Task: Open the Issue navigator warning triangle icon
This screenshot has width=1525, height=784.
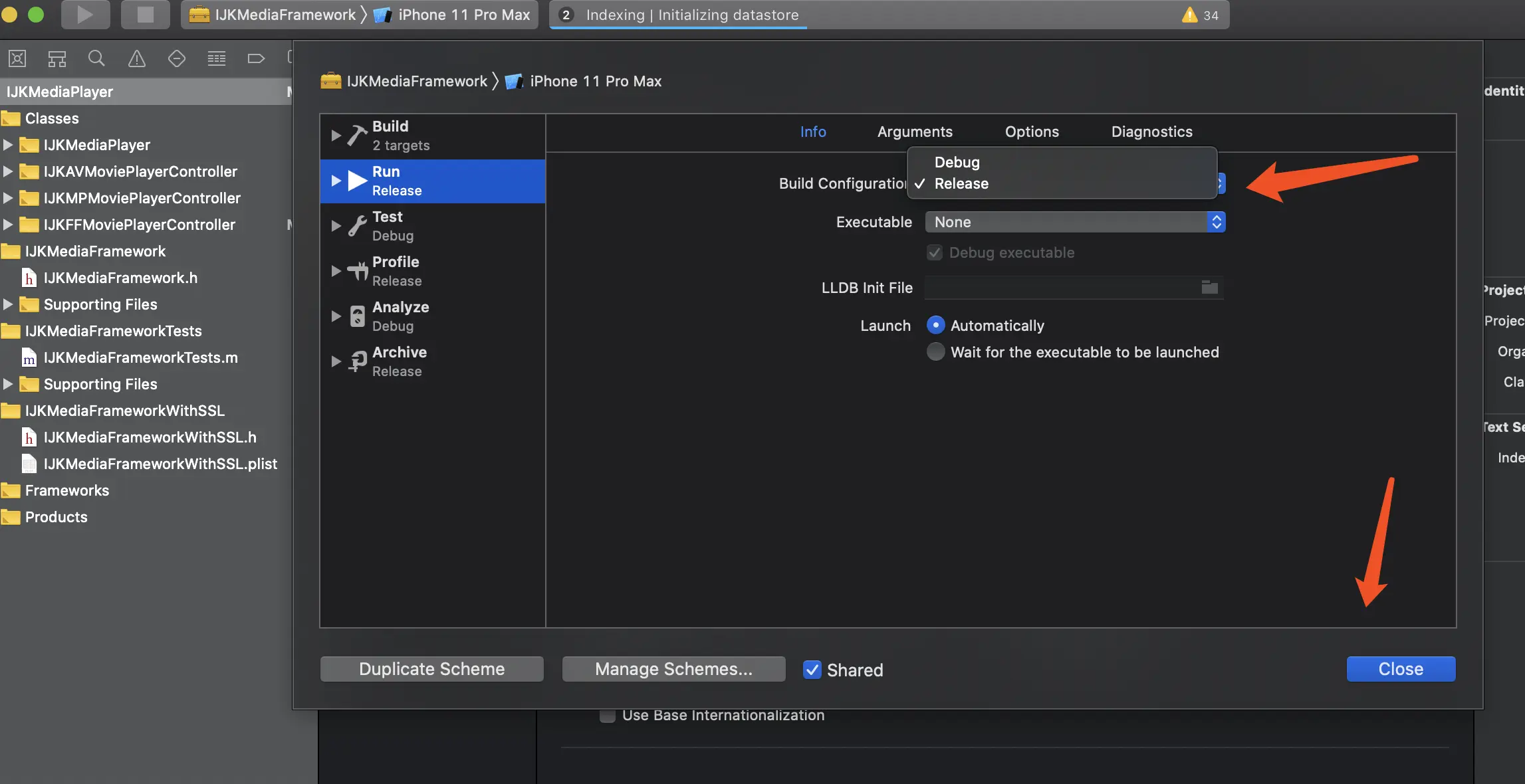Action: 136,58
